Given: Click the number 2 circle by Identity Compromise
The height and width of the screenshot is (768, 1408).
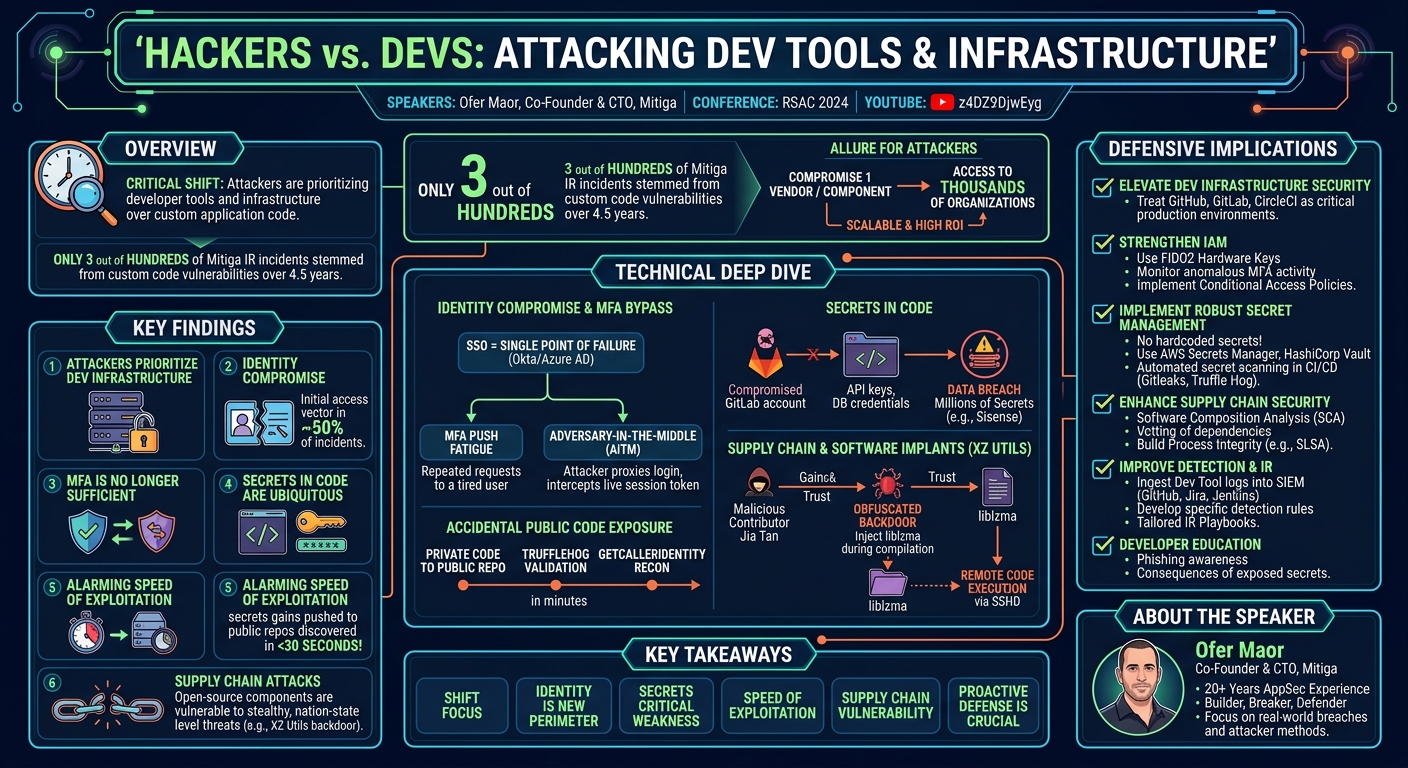Looking at the screenshot, I should tap(227, 366).
